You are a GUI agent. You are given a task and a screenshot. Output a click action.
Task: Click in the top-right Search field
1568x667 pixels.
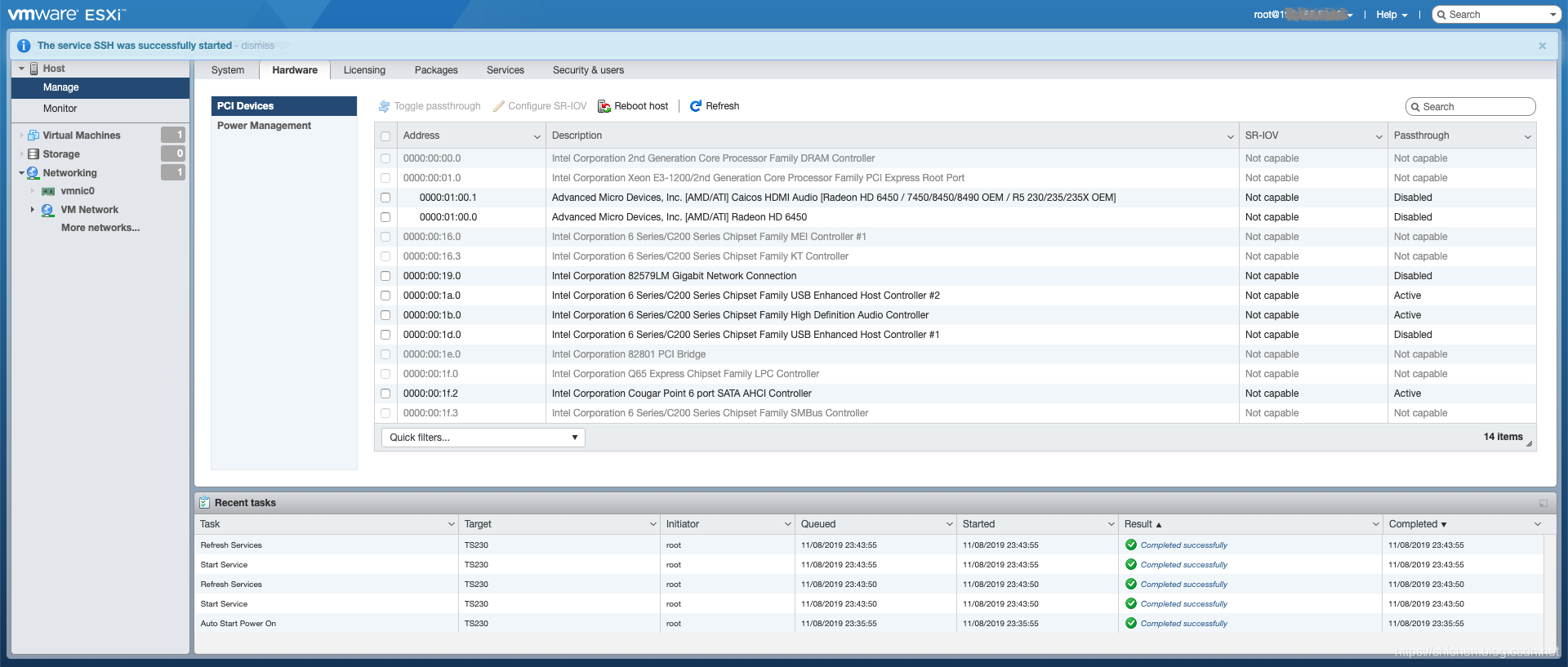point(1496,15)
